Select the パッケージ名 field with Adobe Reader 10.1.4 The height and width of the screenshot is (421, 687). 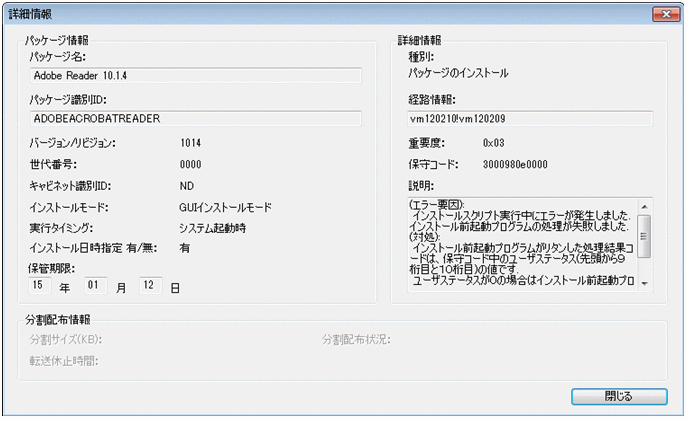[x=196, y=75]
